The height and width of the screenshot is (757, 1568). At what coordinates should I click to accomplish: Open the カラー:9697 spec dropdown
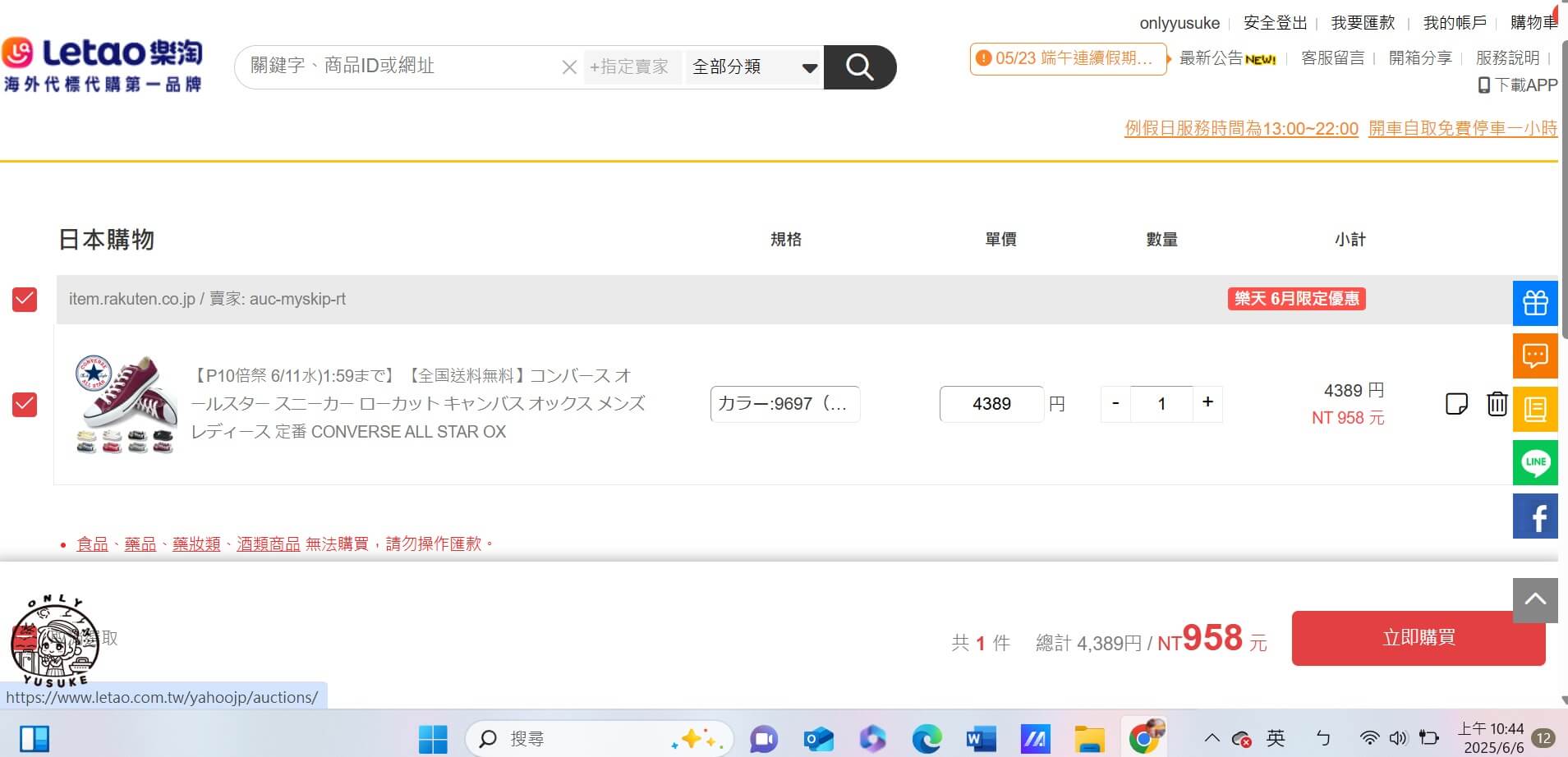pos(785,404)
